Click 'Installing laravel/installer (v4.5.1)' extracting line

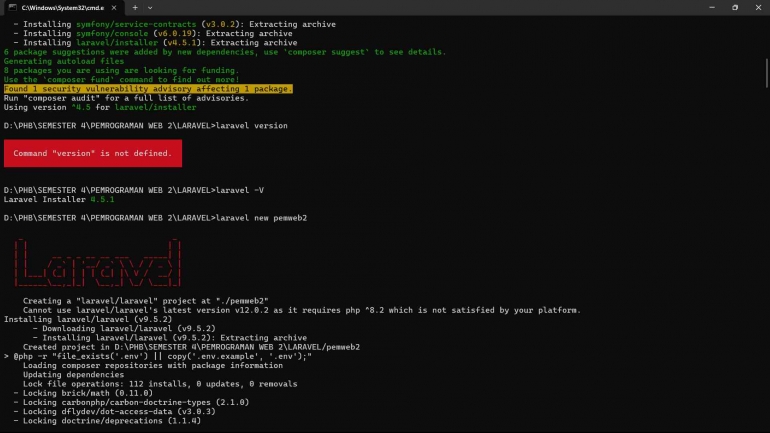coord(155,43)
